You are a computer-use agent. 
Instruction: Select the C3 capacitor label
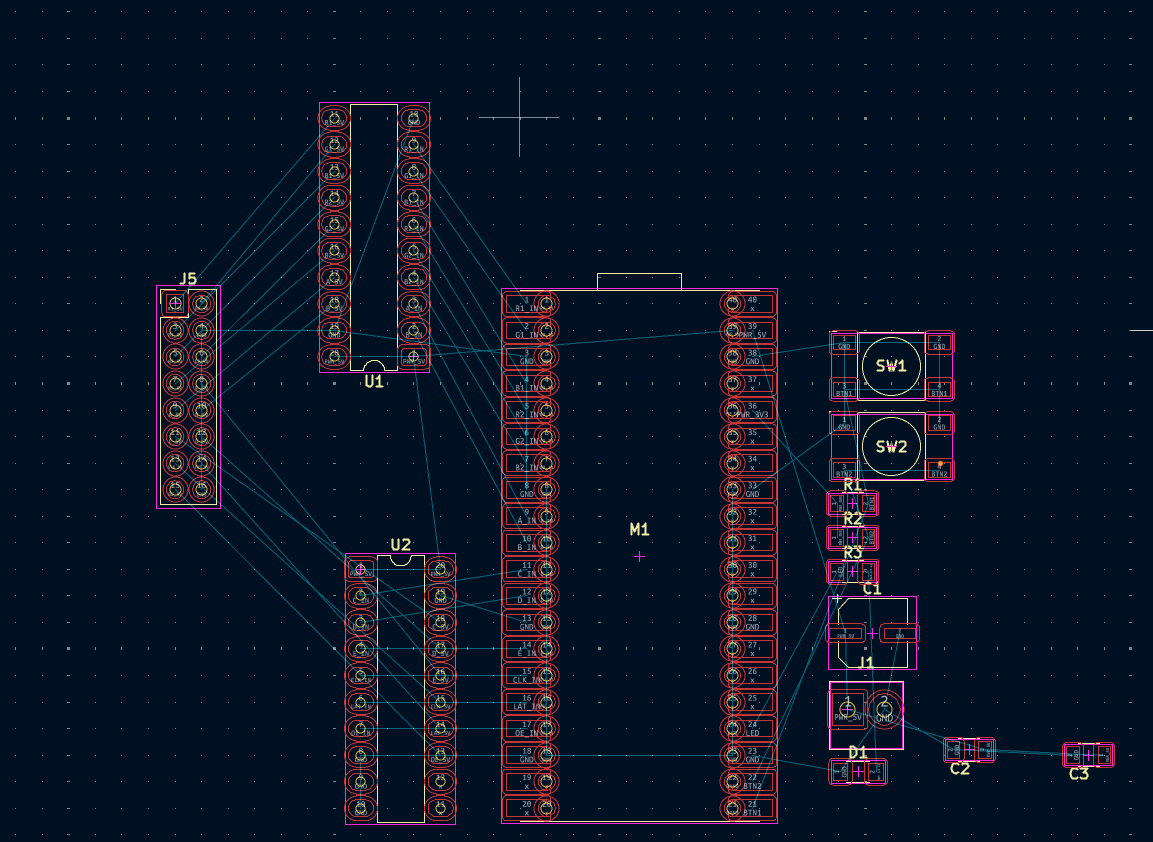(x=1079, y=774)
